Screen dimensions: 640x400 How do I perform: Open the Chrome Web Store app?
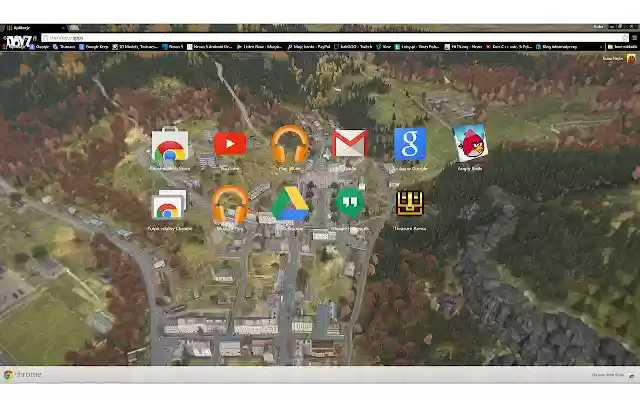170,146
